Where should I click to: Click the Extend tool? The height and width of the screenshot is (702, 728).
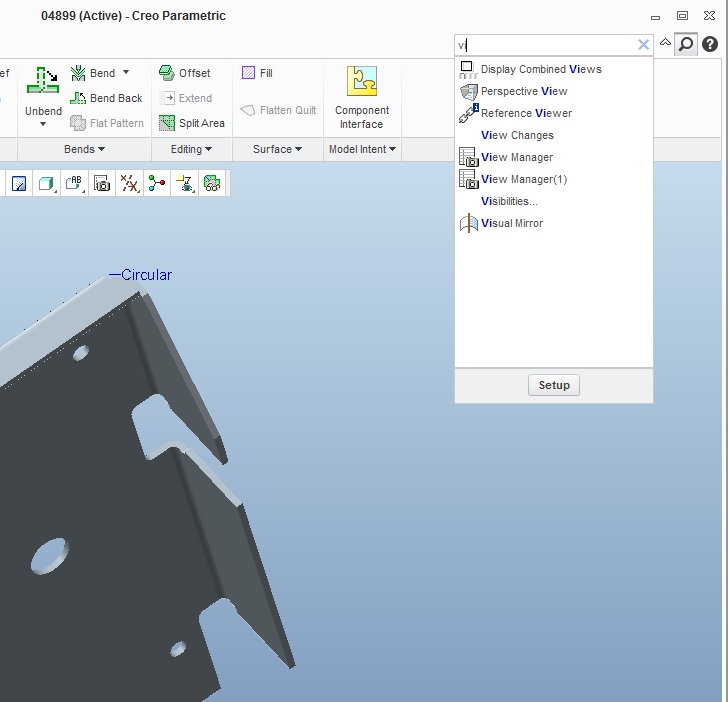point(185,98)
